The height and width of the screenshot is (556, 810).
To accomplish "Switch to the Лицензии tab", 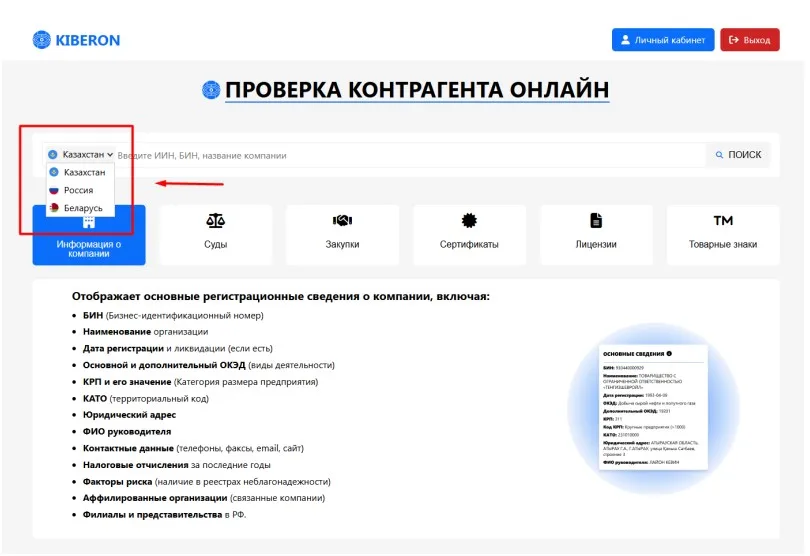I will click(x=596, y=235).
